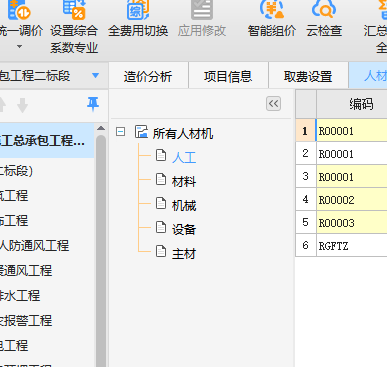This screenshot has width=387, height=367.
Task: Click the 材料 document icon
Action: tap(161, 179)
